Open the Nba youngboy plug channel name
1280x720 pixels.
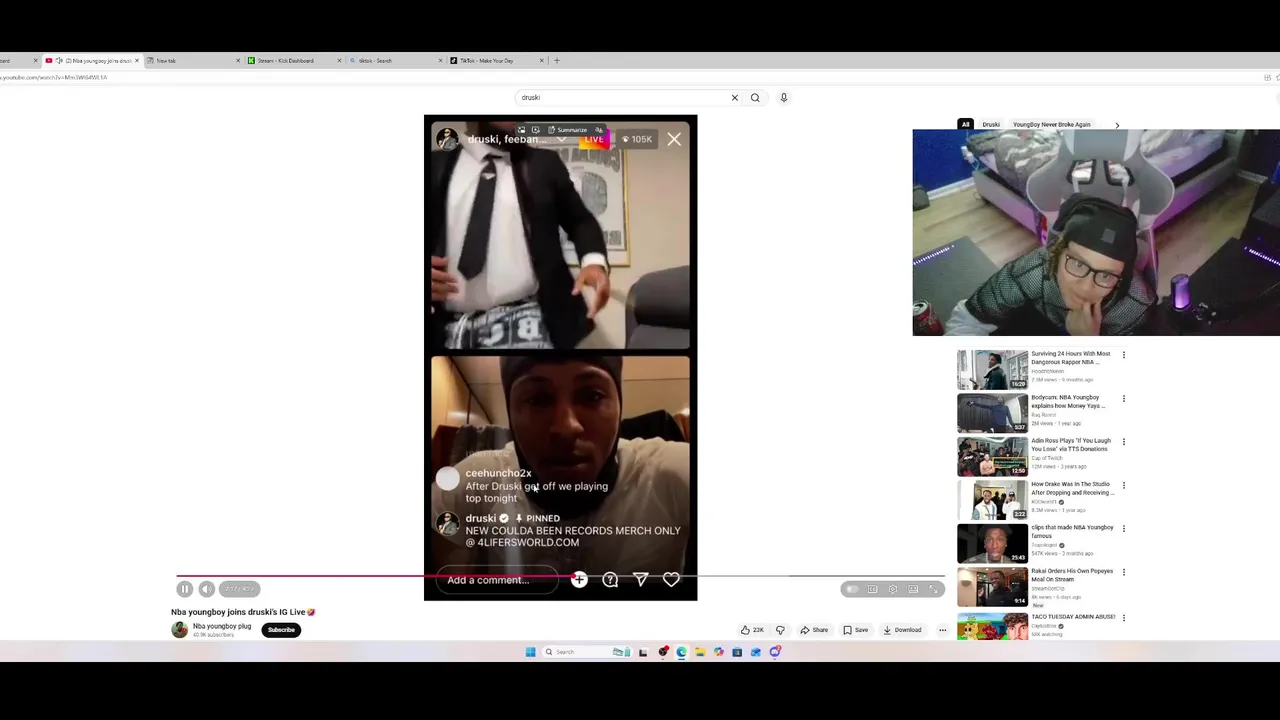222,626
